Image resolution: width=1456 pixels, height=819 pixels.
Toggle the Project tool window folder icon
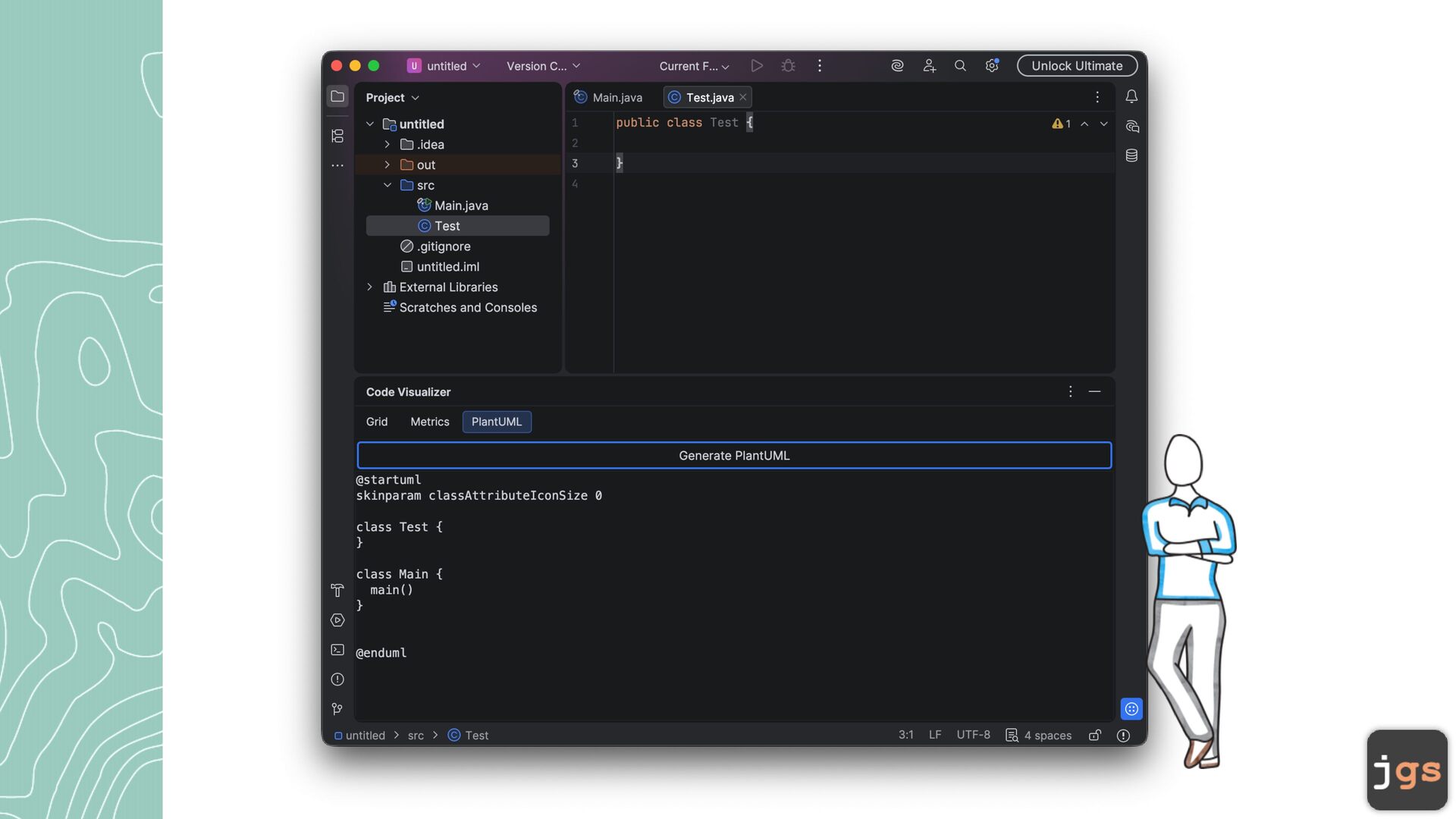[337, 96]
